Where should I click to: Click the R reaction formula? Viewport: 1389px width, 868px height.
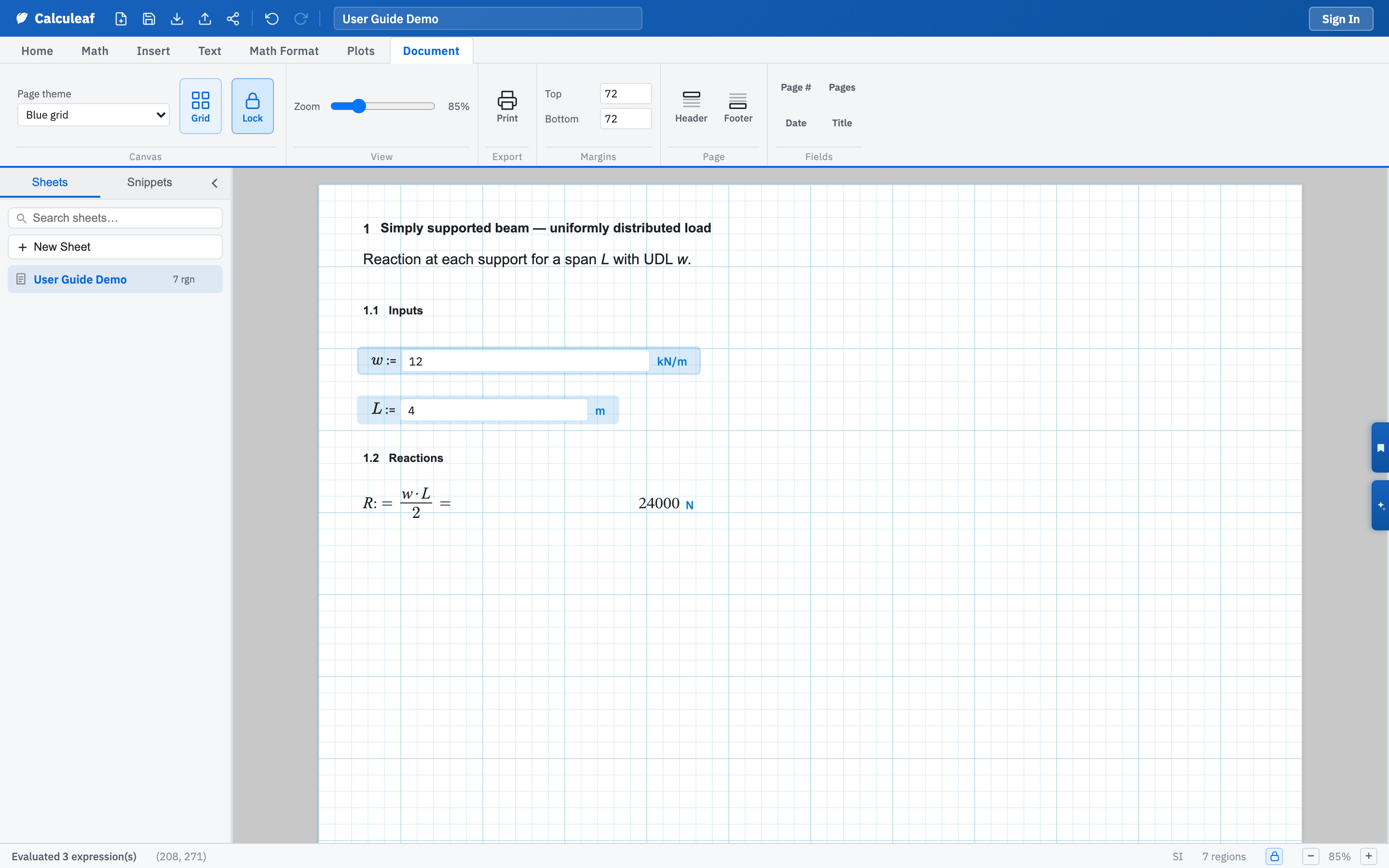(x=407, y=503)
